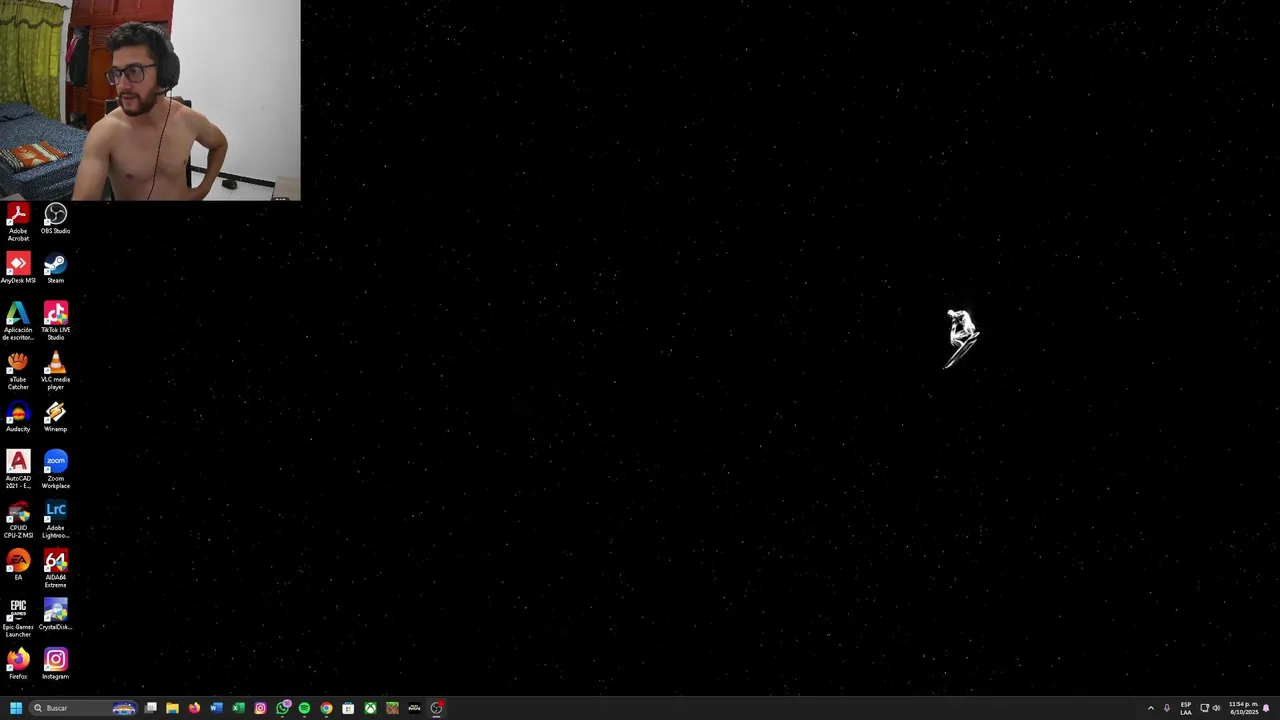Viewport: 1280px width, 720px height.
Task: Open Microsoft Store from the taskbar
Action: pyautogui.click(x=348, y=708)
